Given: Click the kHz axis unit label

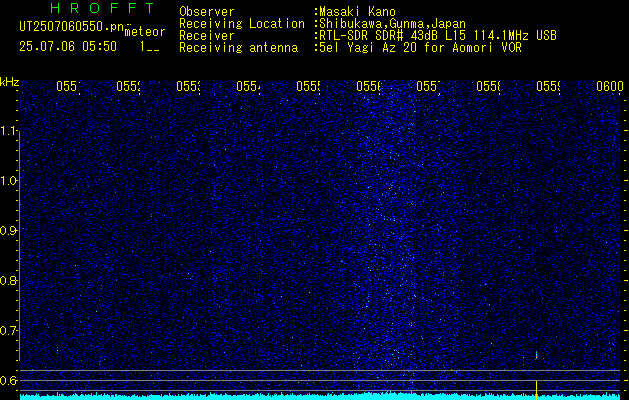Looking at the screenshot, I should (10, 82).
